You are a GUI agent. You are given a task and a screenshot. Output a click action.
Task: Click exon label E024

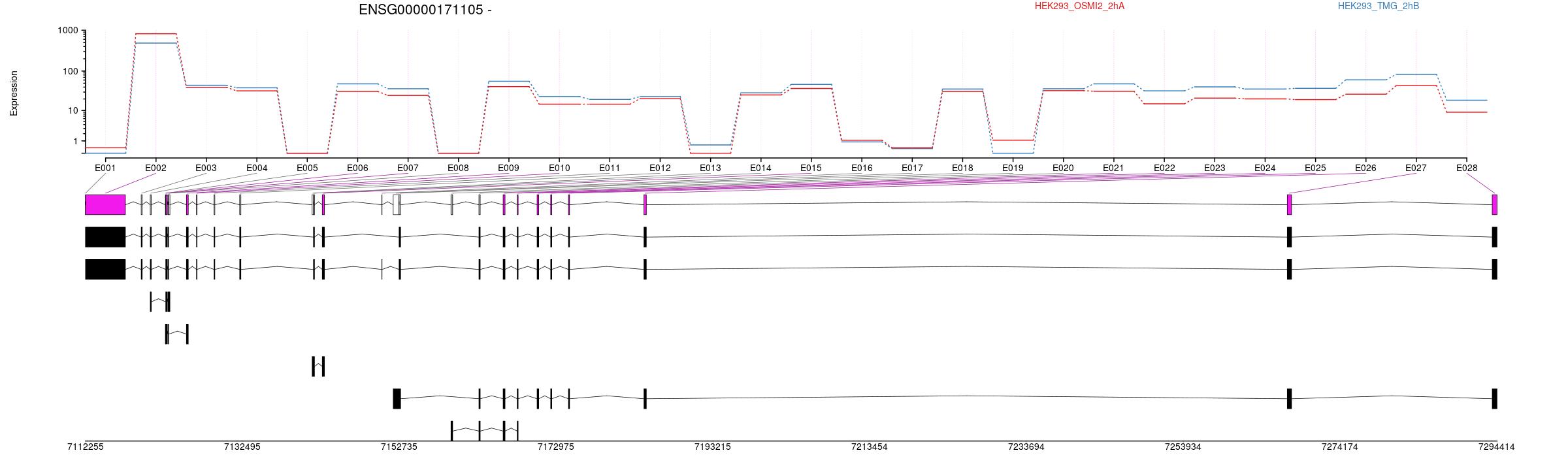[1265, 168]
